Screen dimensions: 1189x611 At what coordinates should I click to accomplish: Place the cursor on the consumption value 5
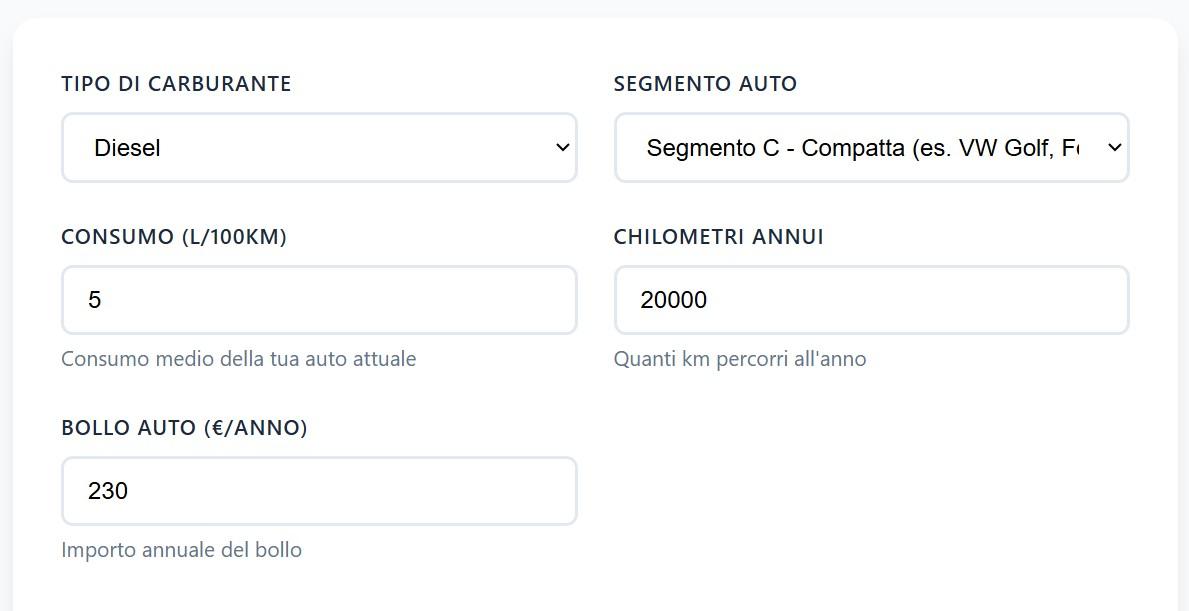pyautogui.click(x=95, y=300)
